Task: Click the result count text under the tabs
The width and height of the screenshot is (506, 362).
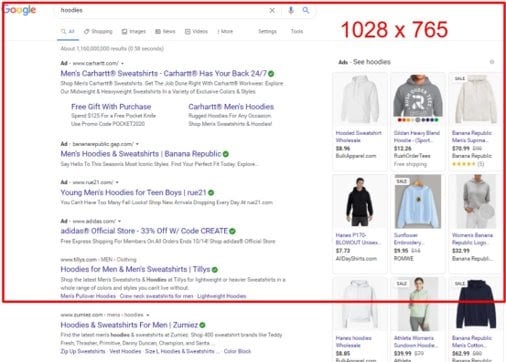Action: 112,49
